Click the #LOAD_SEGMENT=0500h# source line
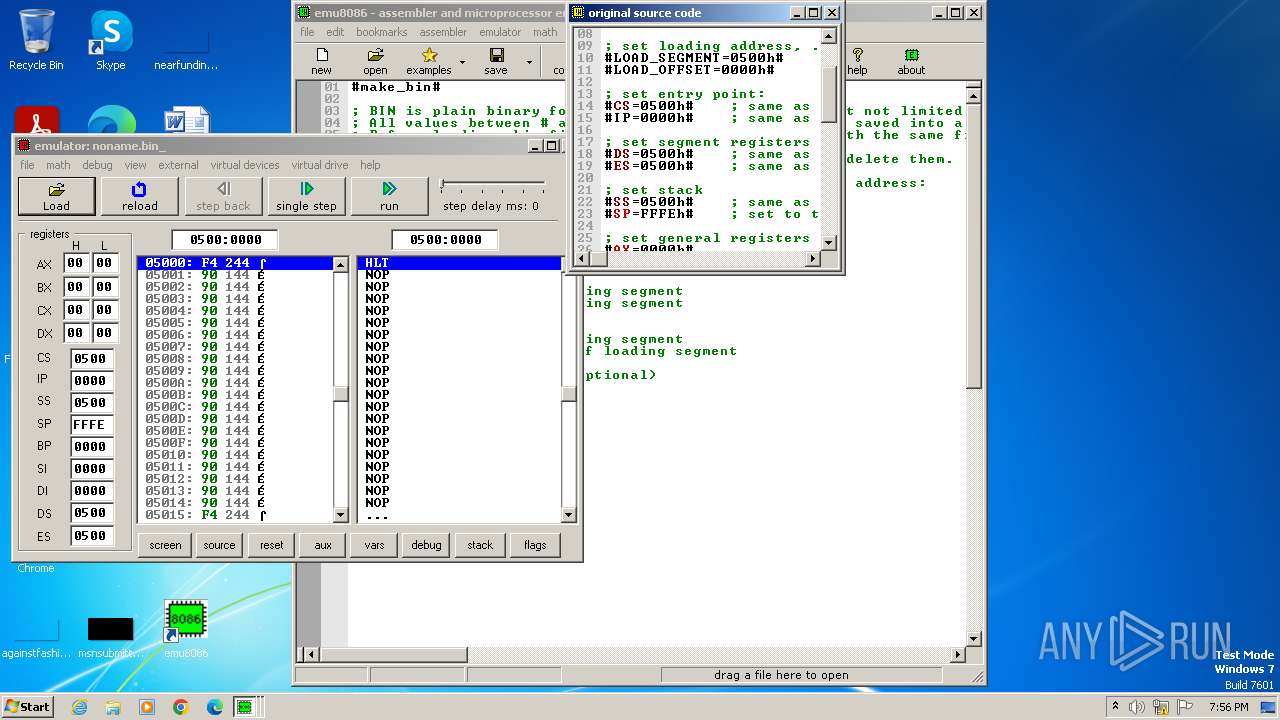The image size is (1280, 720). [694, 58]
